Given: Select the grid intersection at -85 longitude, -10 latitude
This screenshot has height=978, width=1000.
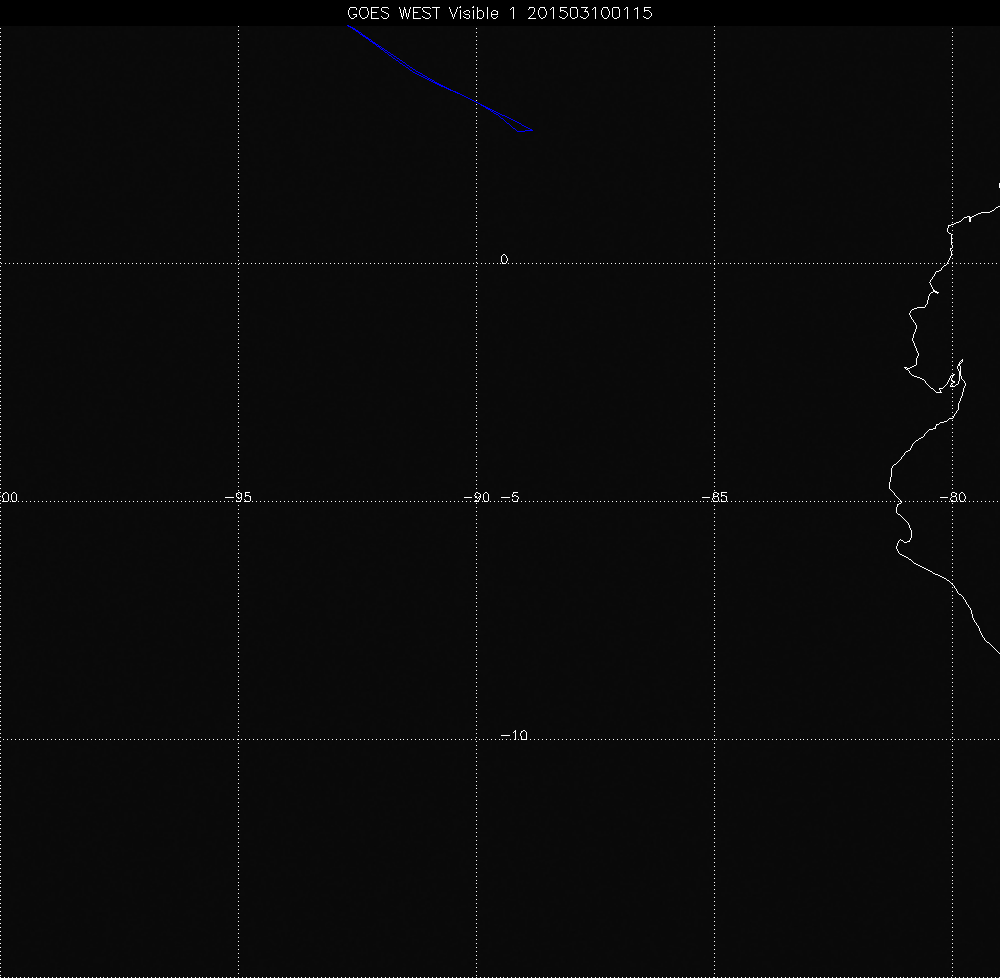Looking at the screenshot, I should point(715,739).
